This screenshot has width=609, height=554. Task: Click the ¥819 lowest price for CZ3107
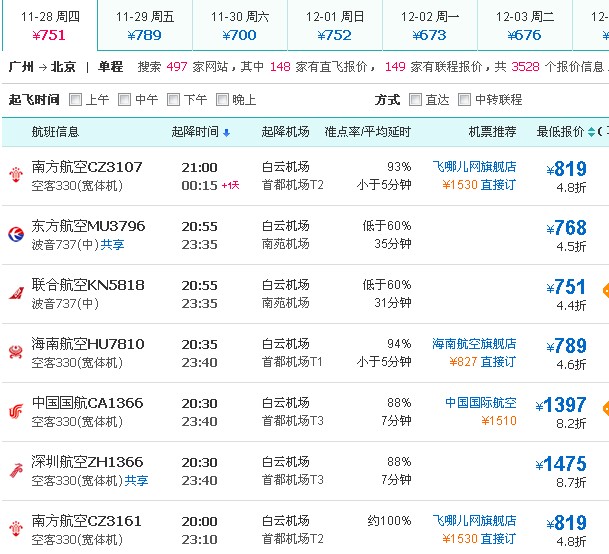point(566,169)
